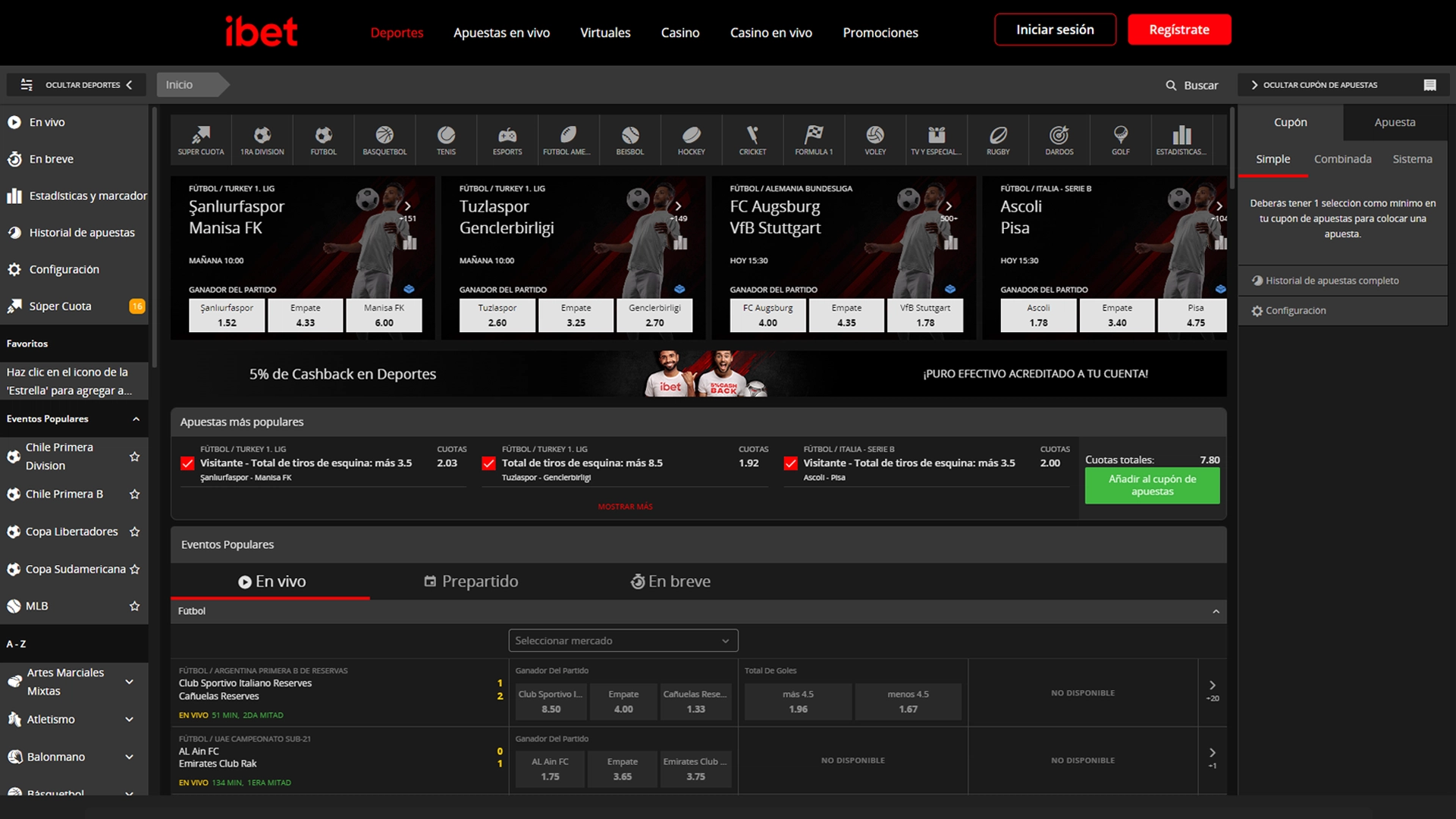Expand the Balonmano category
The width and height of the screenshot is (1456, 819).
point(130,757)
